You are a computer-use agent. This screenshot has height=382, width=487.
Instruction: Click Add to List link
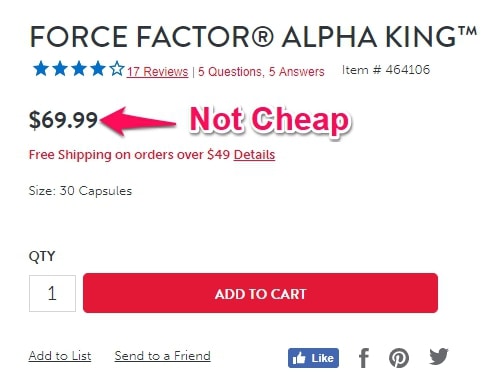[x=60, y=356]
